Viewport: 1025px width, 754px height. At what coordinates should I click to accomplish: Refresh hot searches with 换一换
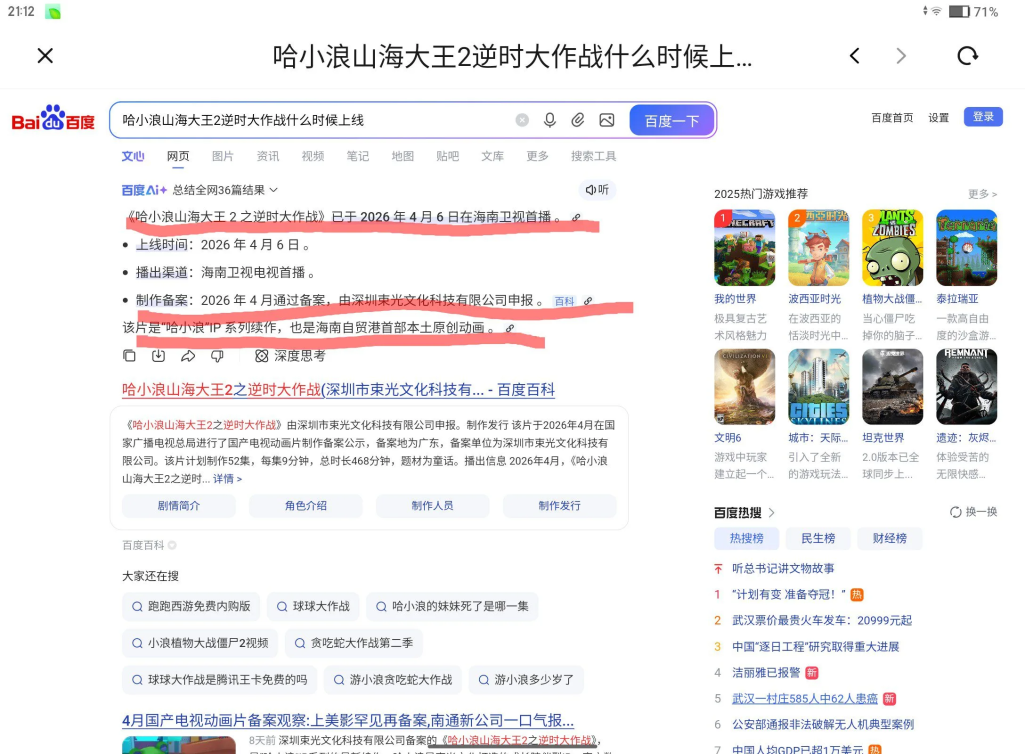973,512
